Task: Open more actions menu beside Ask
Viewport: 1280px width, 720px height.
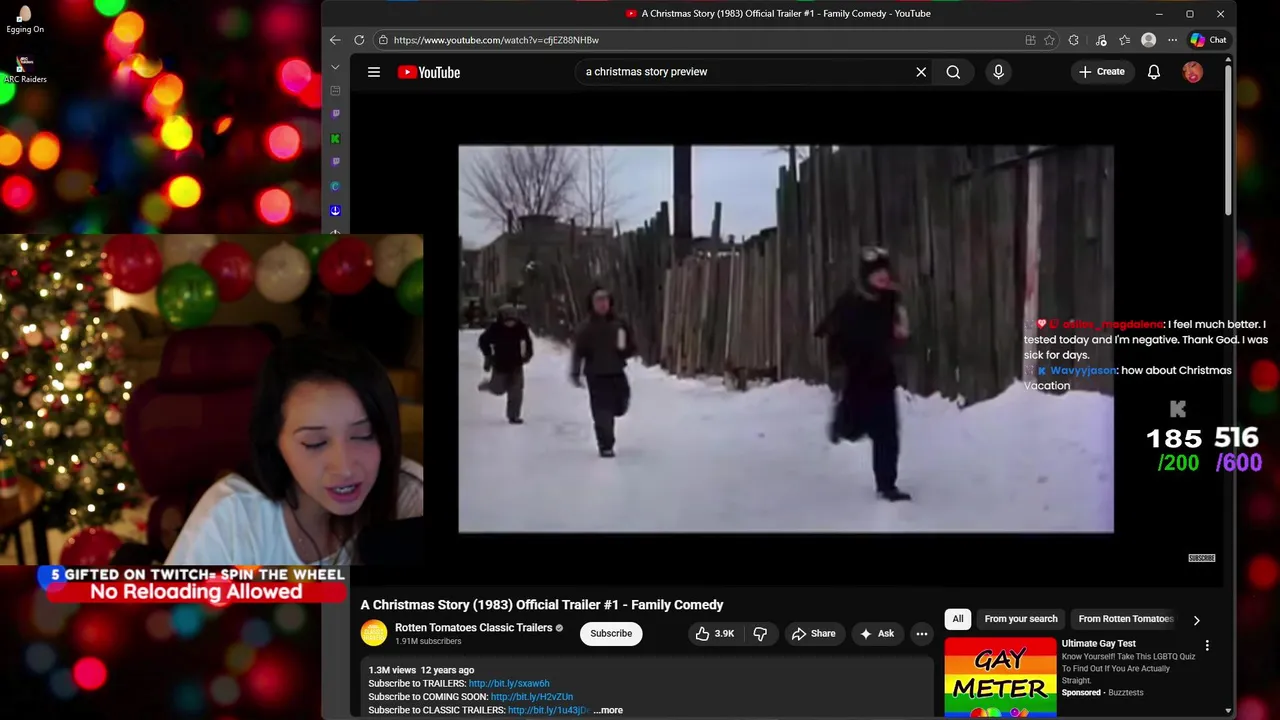Action: click(922, 633)
